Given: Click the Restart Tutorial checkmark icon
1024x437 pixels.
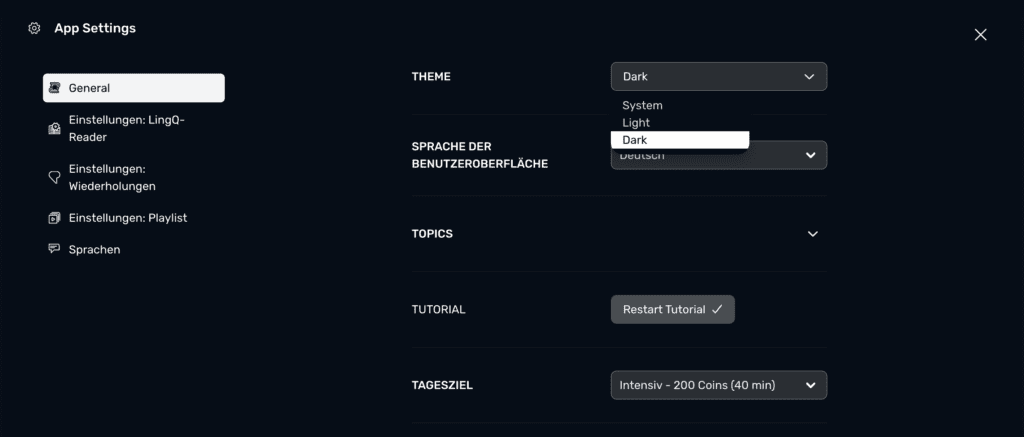Looking at the screenshot, I should (717, 310).
